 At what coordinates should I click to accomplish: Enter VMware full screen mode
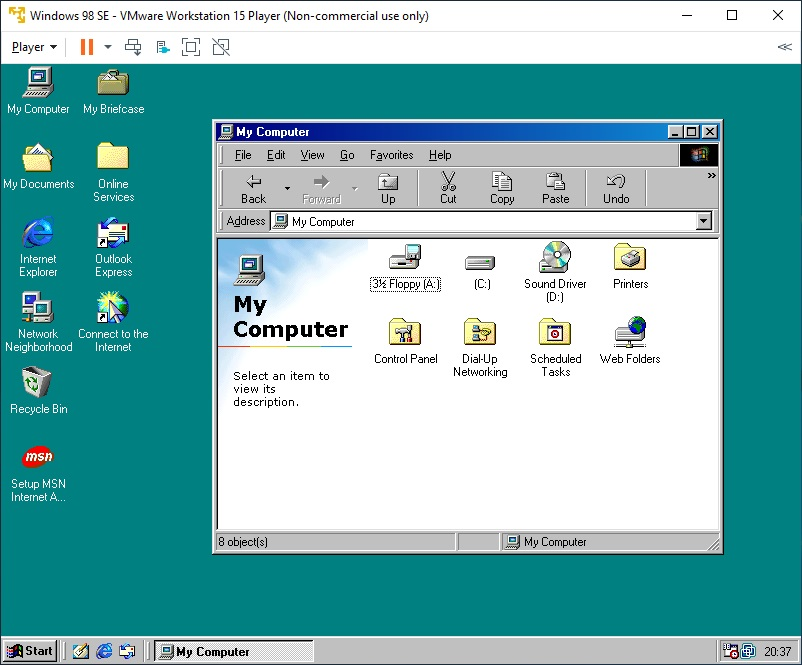191,47
